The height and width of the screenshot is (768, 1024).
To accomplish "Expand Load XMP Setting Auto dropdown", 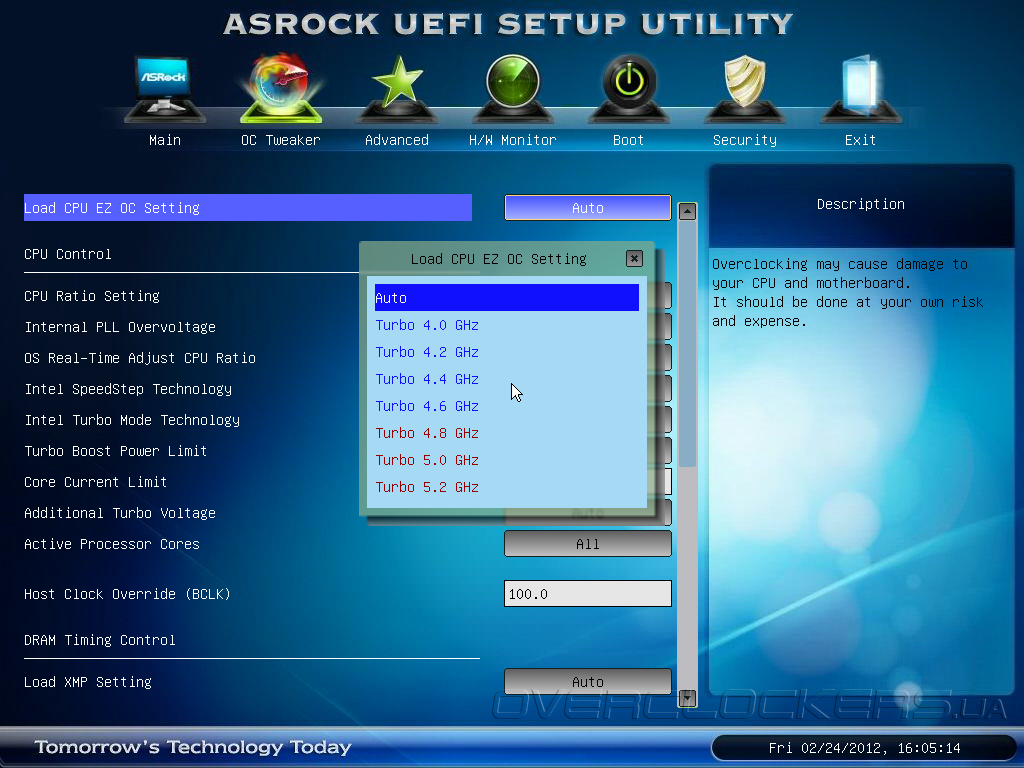I will point(588,682).
